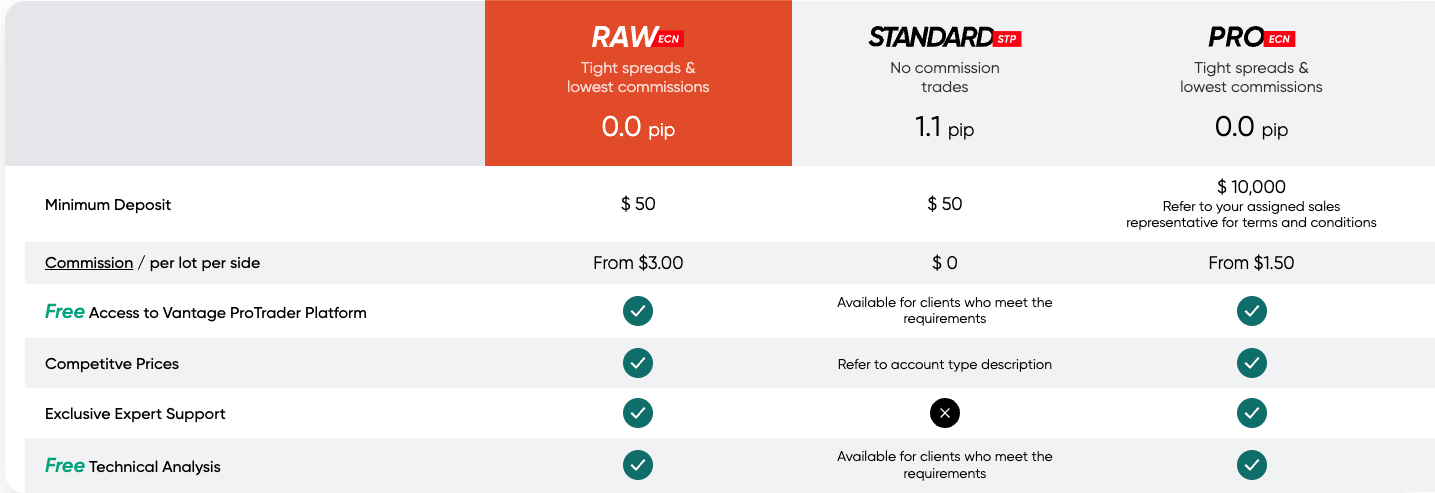Click PRO checkmark for Vantage ProTrader Platform access

[1251, 311]
